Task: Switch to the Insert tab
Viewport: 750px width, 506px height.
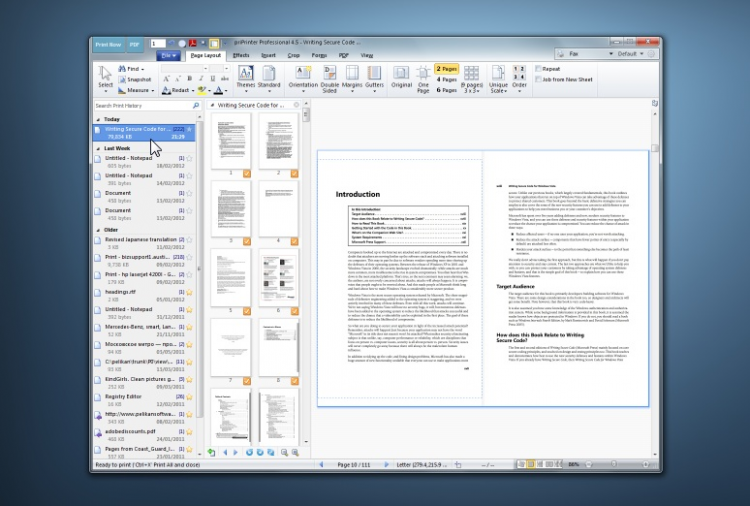Action: [x=268, y=55]
